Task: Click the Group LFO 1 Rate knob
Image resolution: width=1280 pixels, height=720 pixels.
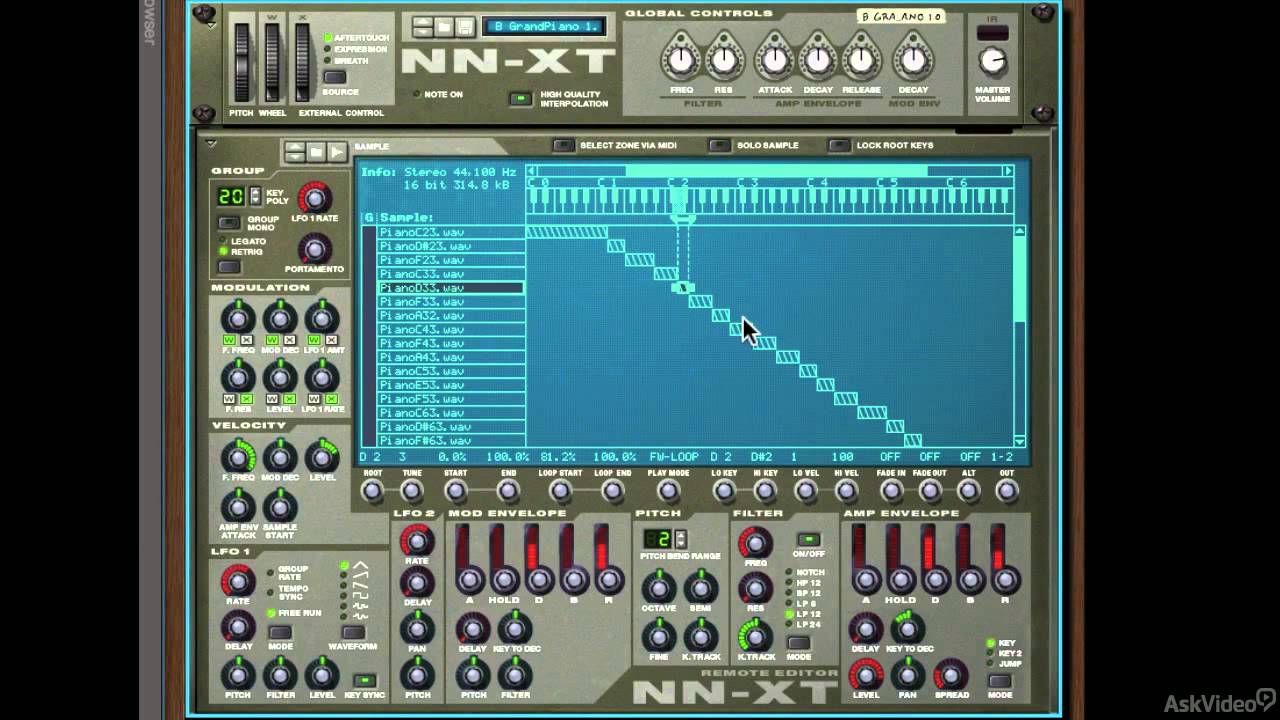Action: [x=314, y=197]
